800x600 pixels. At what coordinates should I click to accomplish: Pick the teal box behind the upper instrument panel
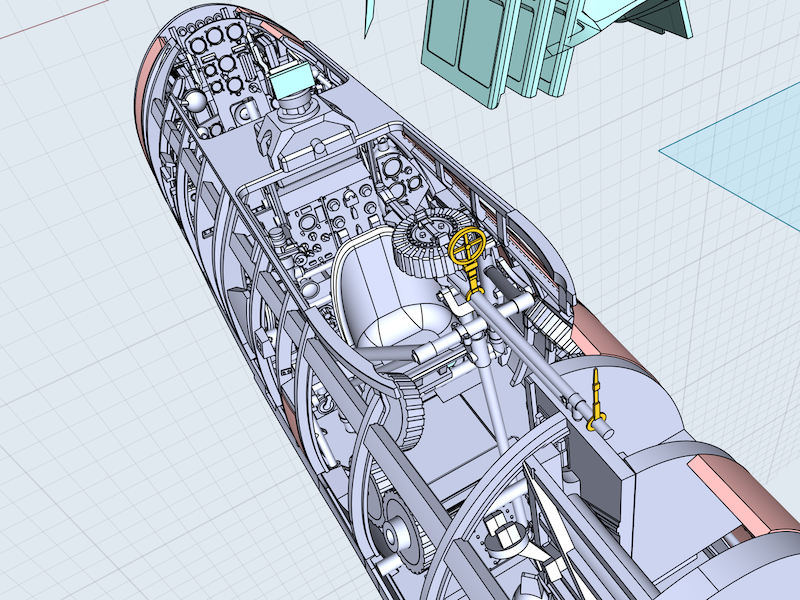pos(291,81)
